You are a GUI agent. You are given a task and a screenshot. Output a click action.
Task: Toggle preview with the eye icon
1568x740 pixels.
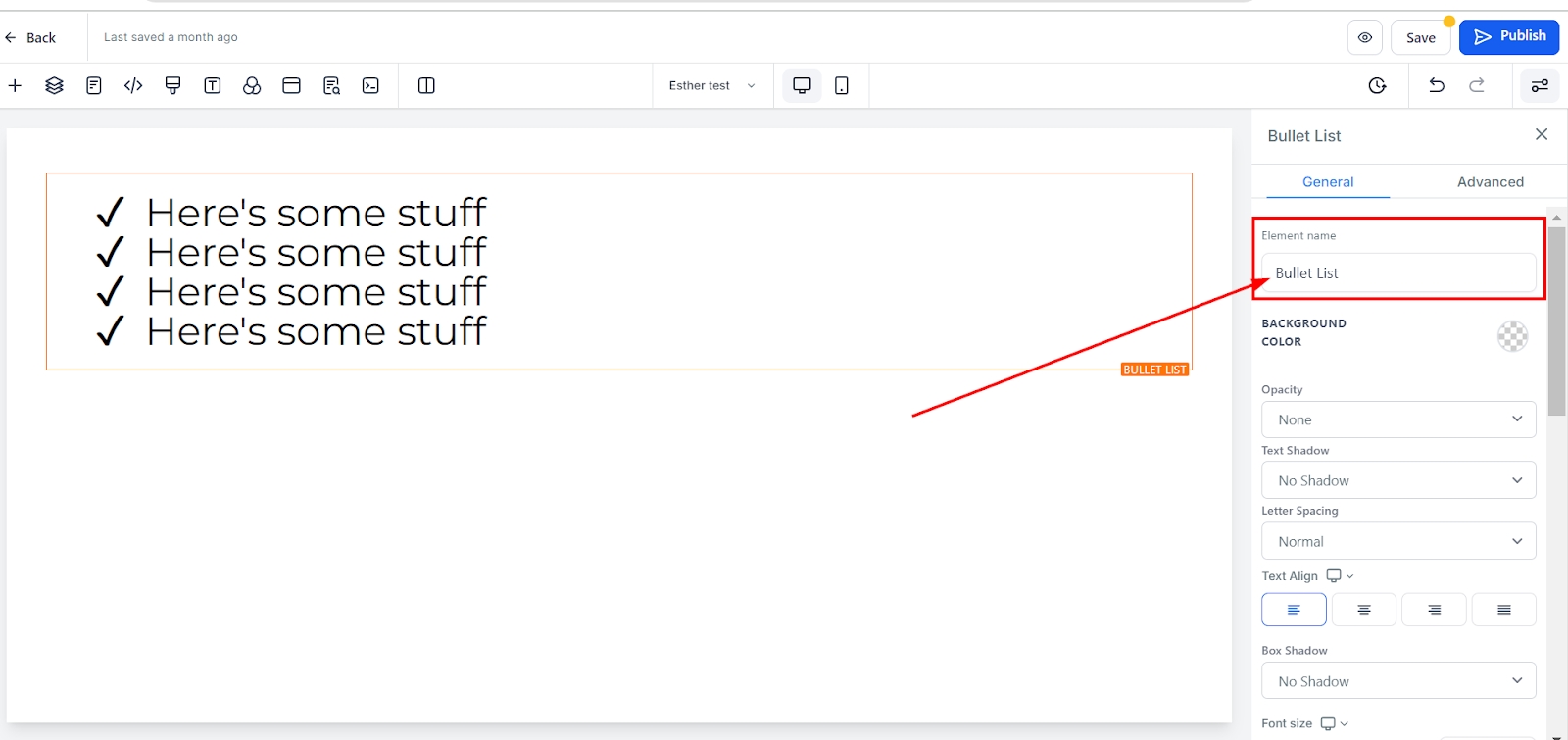(1364, 37)
